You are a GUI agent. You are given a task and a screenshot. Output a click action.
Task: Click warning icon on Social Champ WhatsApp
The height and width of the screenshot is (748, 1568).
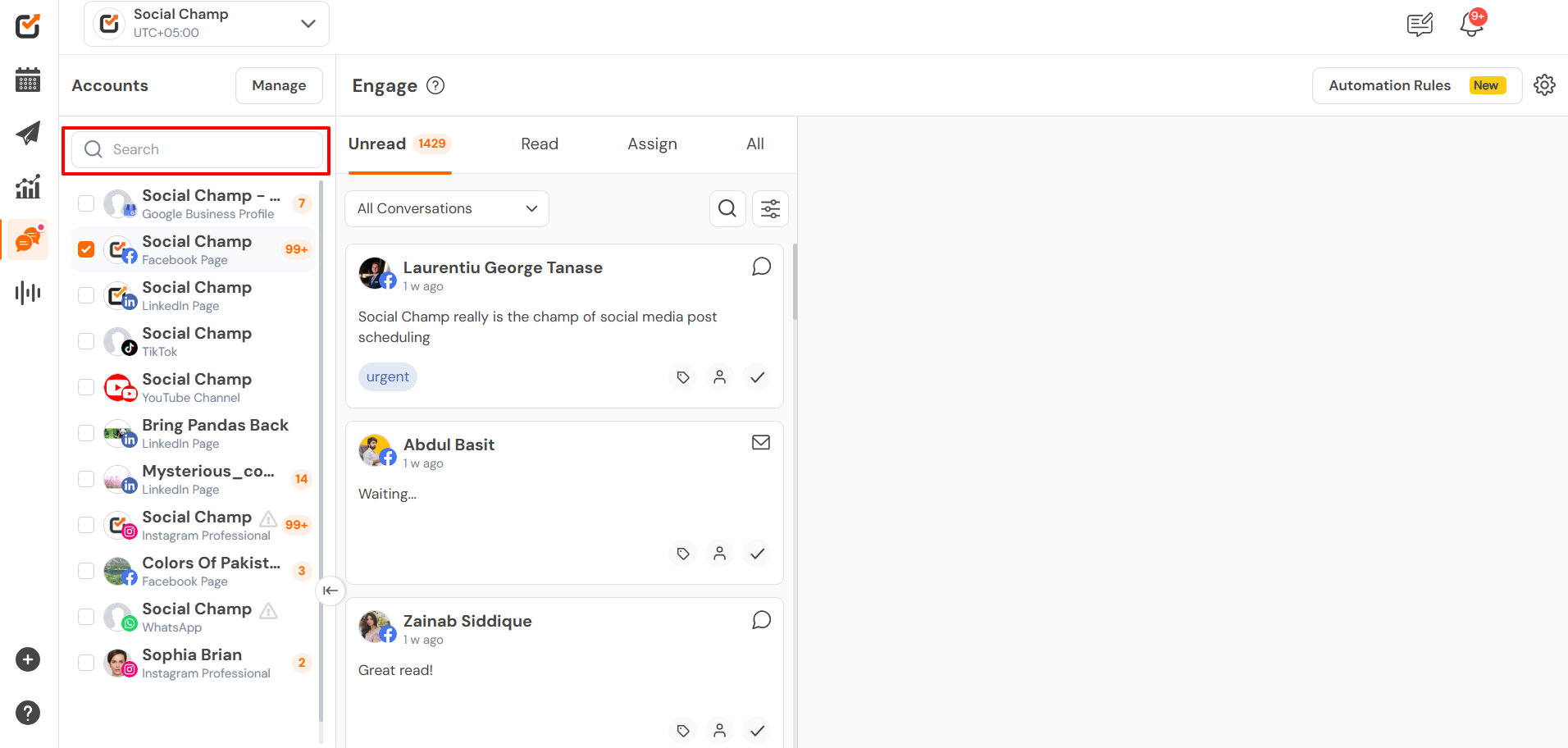click(x=268, y=610)
